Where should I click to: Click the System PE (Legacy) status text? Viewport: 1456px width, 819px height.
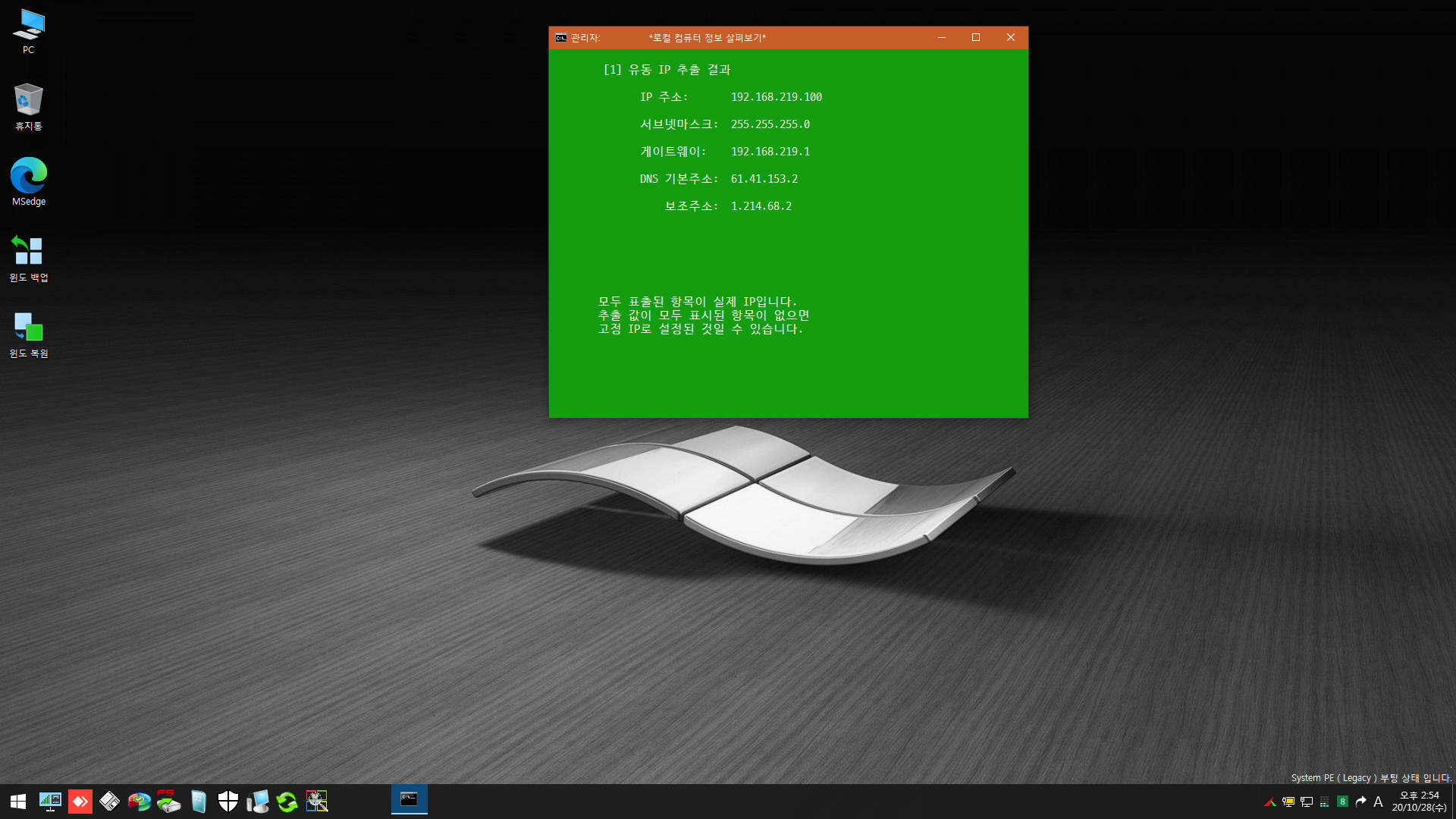[1371, 778]
